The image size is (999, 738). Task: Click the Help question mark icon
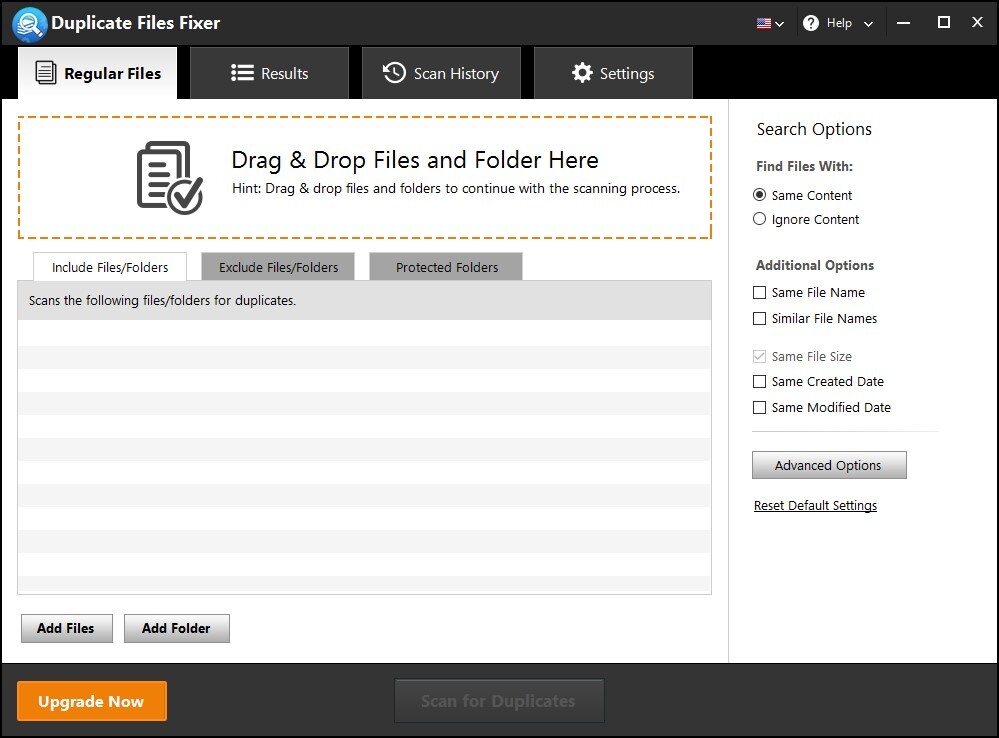click(x=811, y=23)
